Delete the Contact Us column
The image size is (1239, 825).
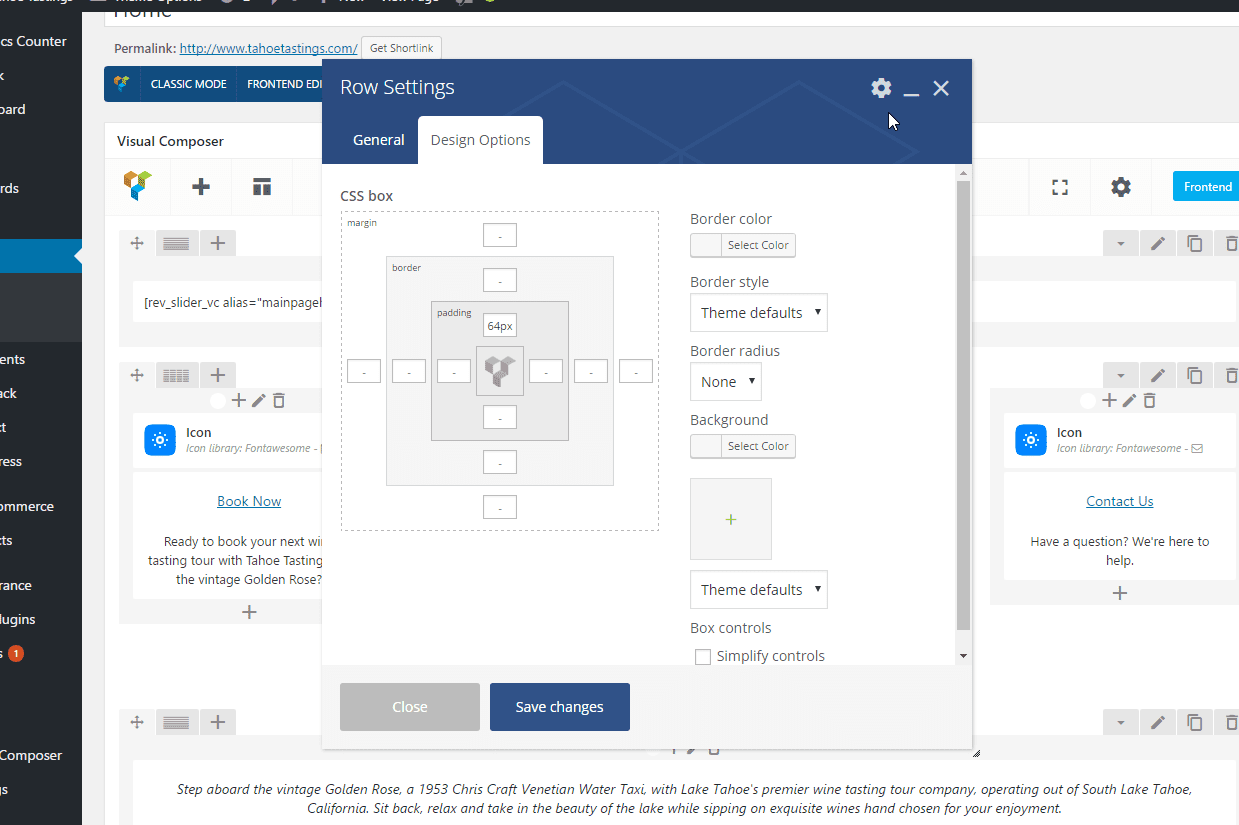[1149, 400]
